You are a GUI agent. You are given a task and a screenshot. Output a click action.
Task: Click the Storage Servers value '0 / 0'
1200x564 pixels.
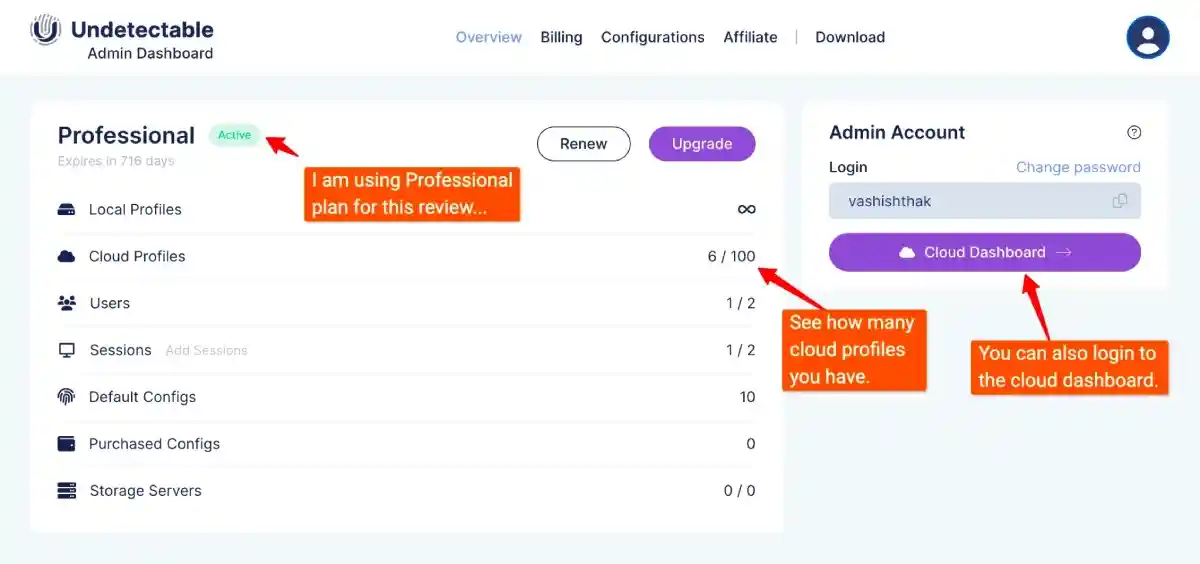click(x=740, y=491)
